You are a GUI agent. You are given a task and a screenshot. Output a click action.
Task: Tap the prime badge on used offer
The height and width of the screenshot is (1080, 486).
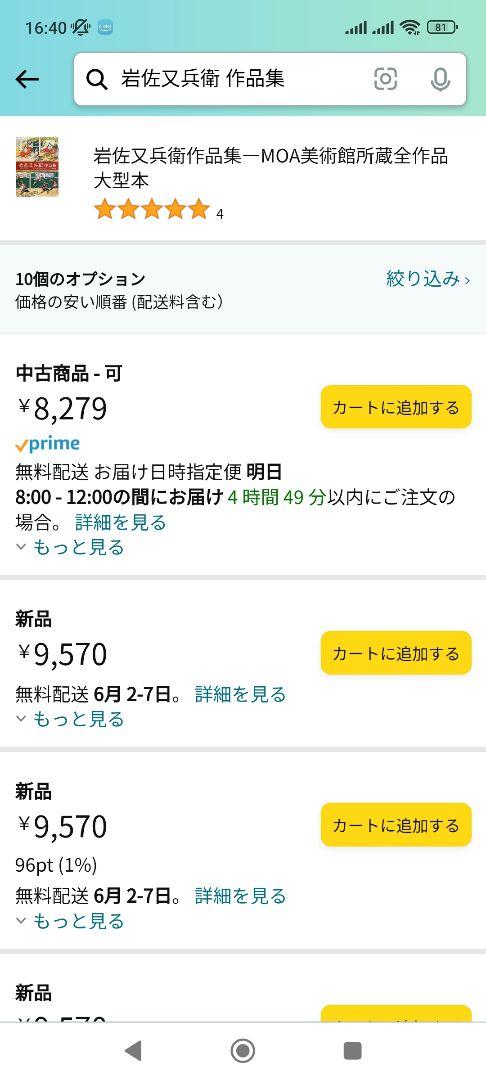coord(47,444)
